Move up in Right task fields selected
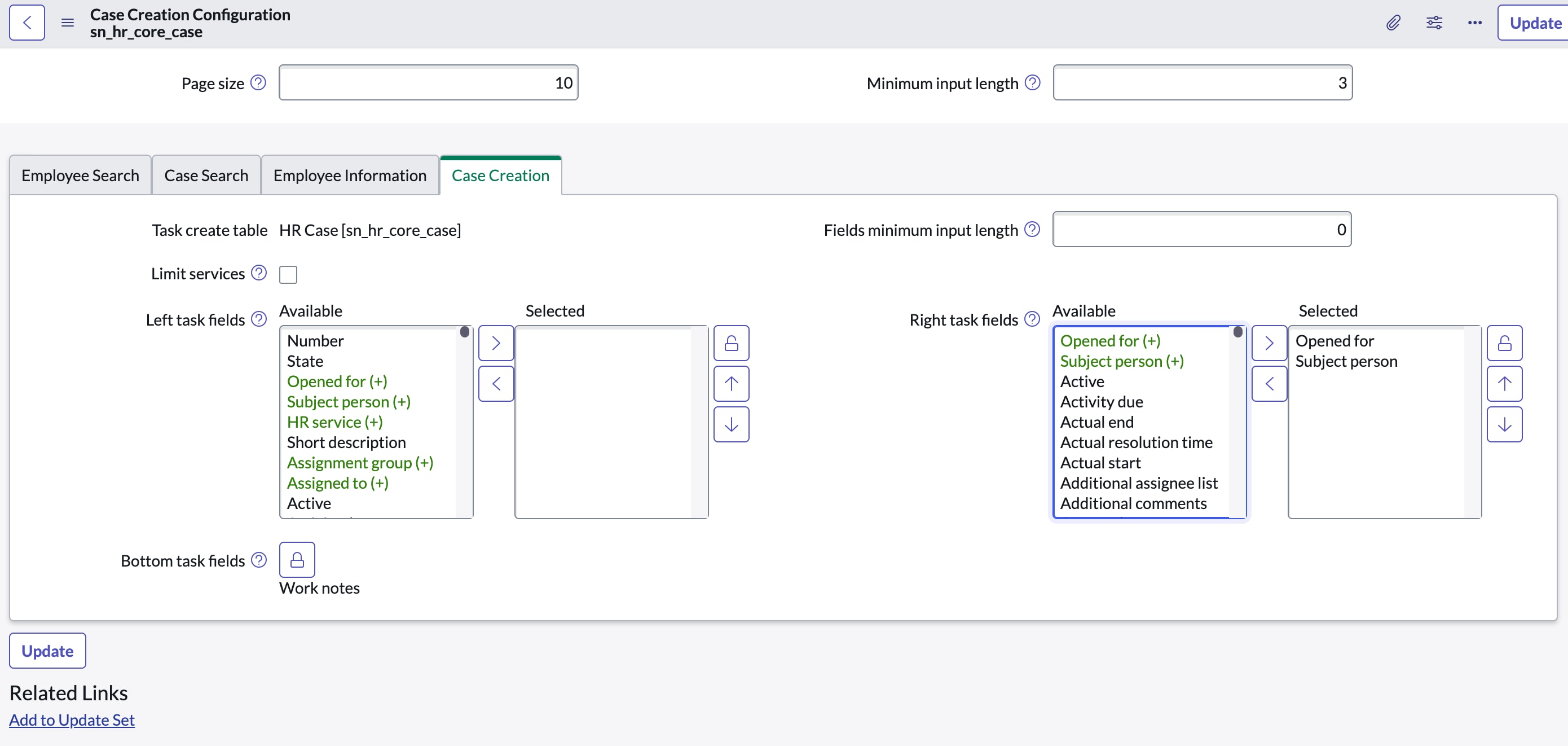This screenshot has height=746, width=1568. point(1504,384)
